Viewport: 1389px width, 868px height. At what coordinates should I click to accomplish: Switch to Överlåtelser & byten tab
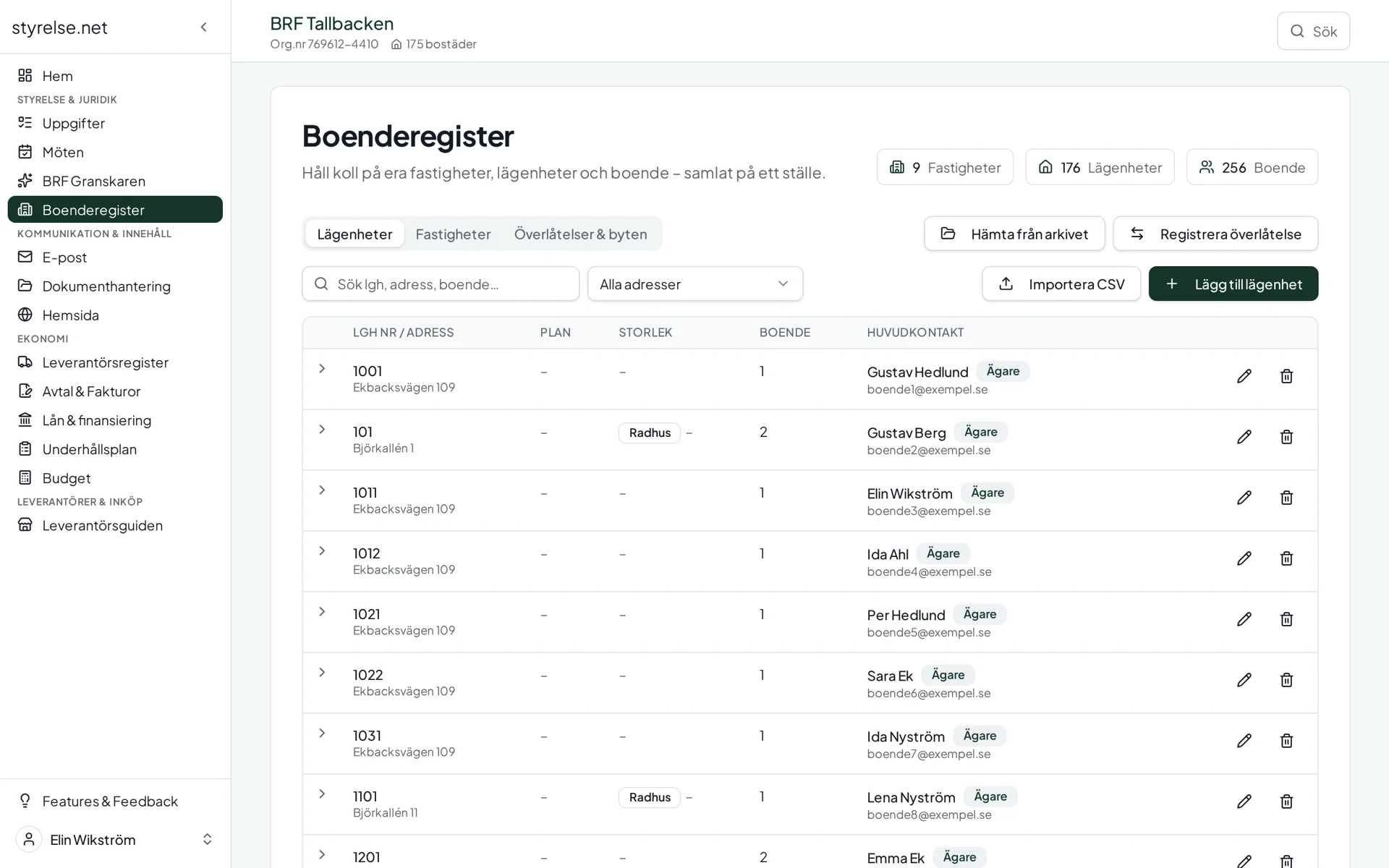[580, 234]
